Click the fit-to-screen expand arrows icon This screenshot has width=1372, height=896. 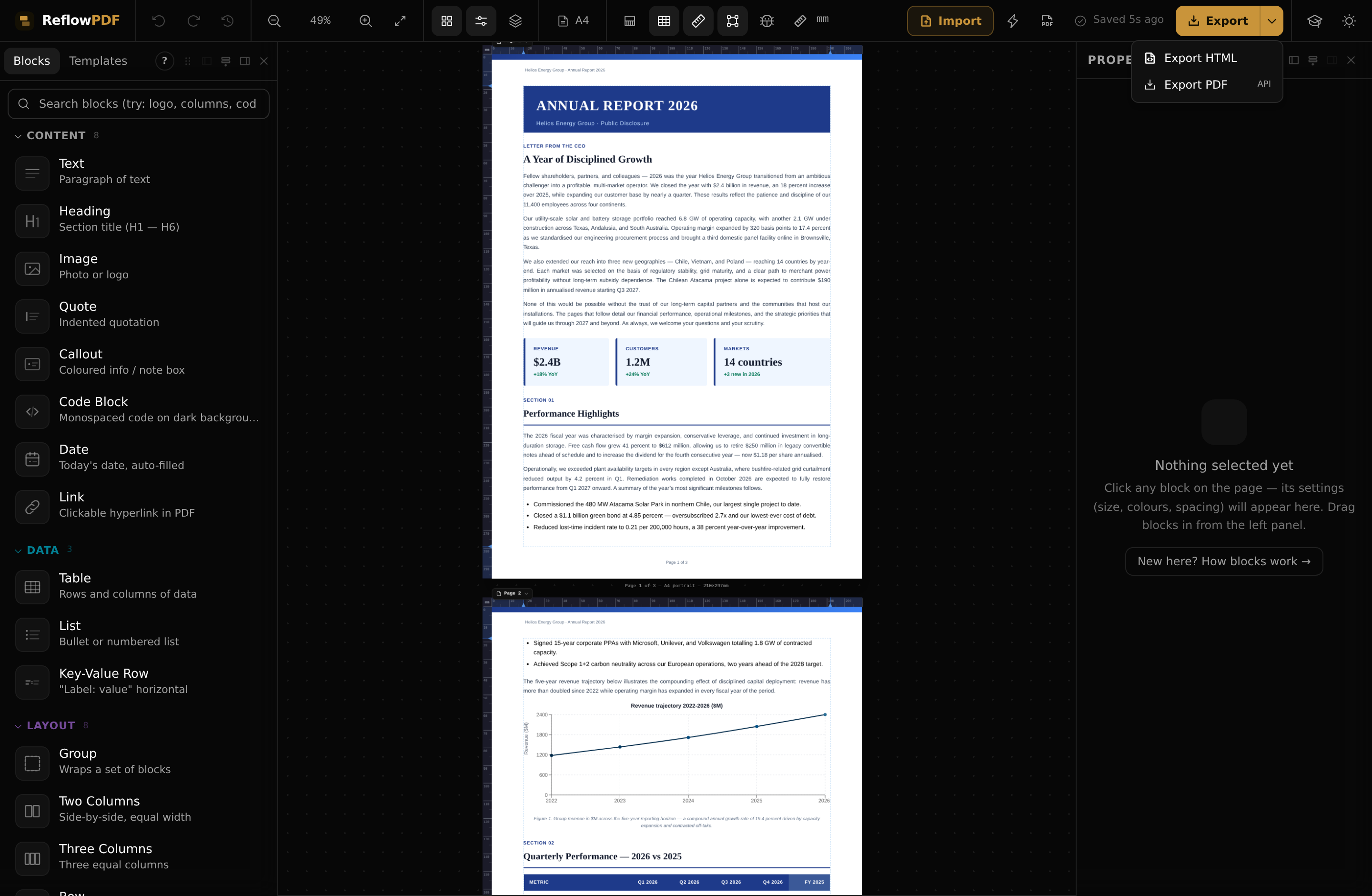[400, 21]
